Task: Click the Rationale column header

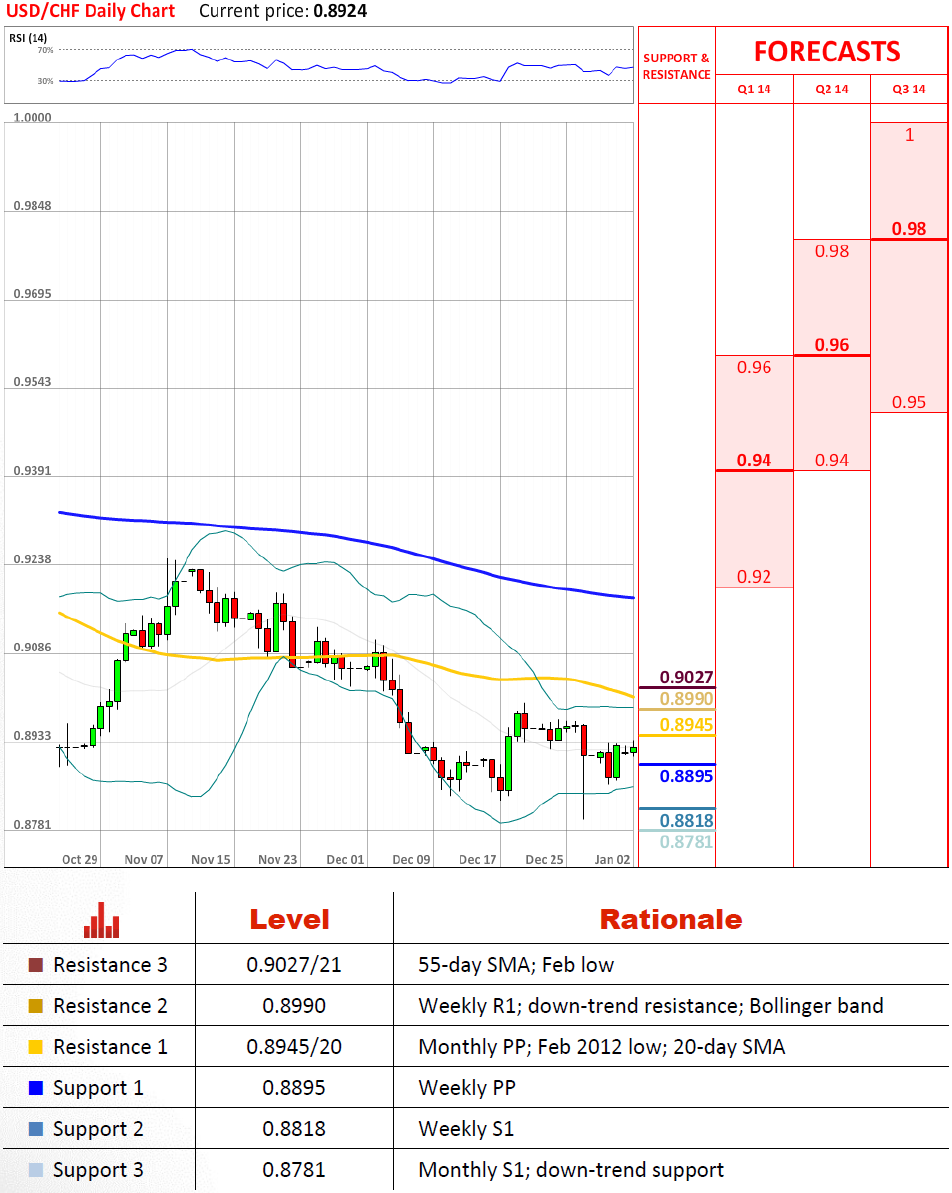Action: point(670,920)
